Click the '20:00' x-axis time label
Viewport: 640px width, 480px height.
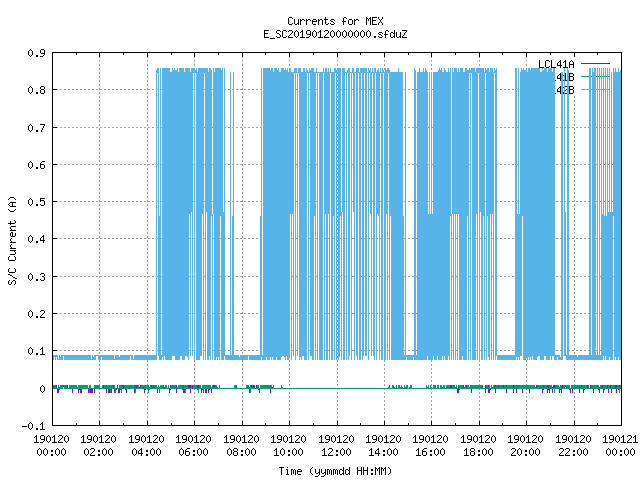pos(525,452)
